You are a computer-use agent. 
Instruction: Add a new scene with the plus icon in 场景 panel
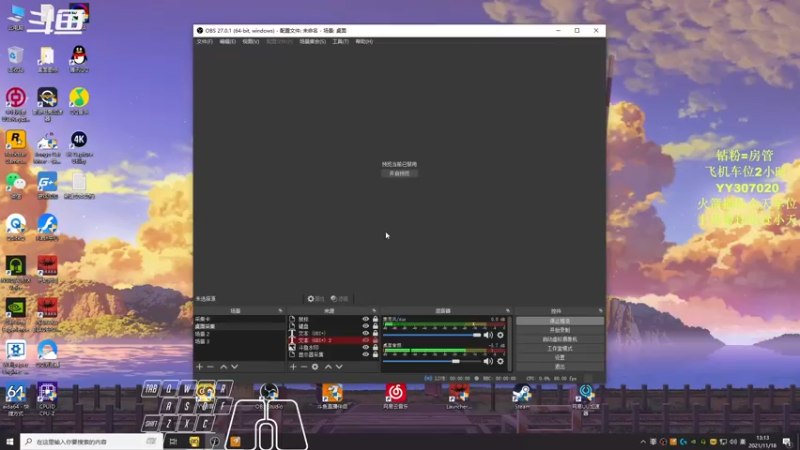(199, 367)
